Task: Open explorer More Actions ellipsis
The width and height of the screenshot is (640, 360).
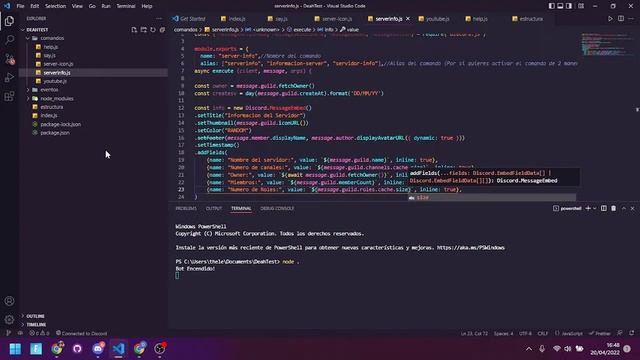Action: tap(159, 18)
